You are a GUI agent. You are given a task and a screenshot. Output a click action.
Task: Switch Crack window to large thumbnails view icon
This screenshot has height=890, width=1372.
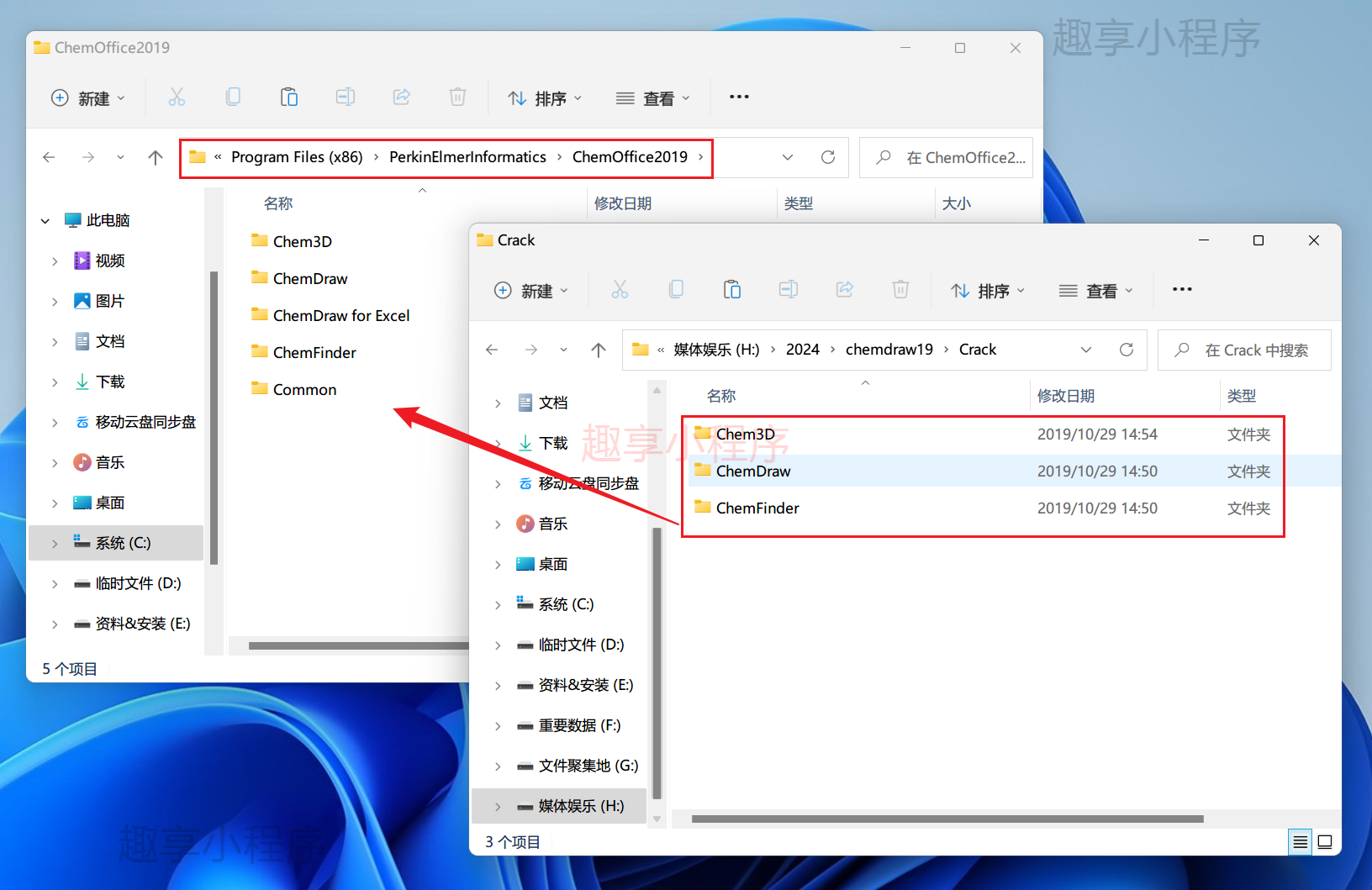[x=1325, y=842]
